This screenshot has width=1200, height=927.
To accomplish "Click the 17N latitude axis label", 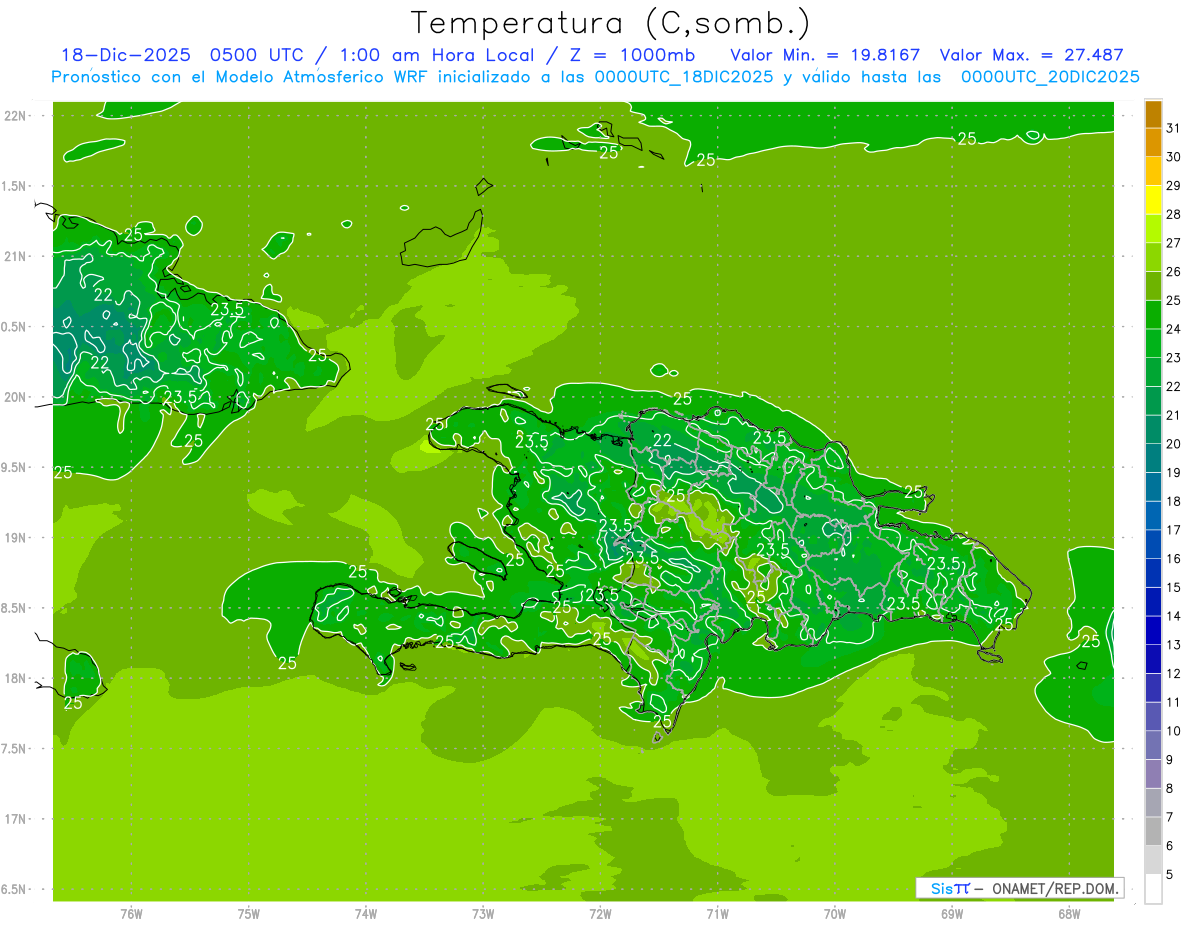I will pos(27,819).
